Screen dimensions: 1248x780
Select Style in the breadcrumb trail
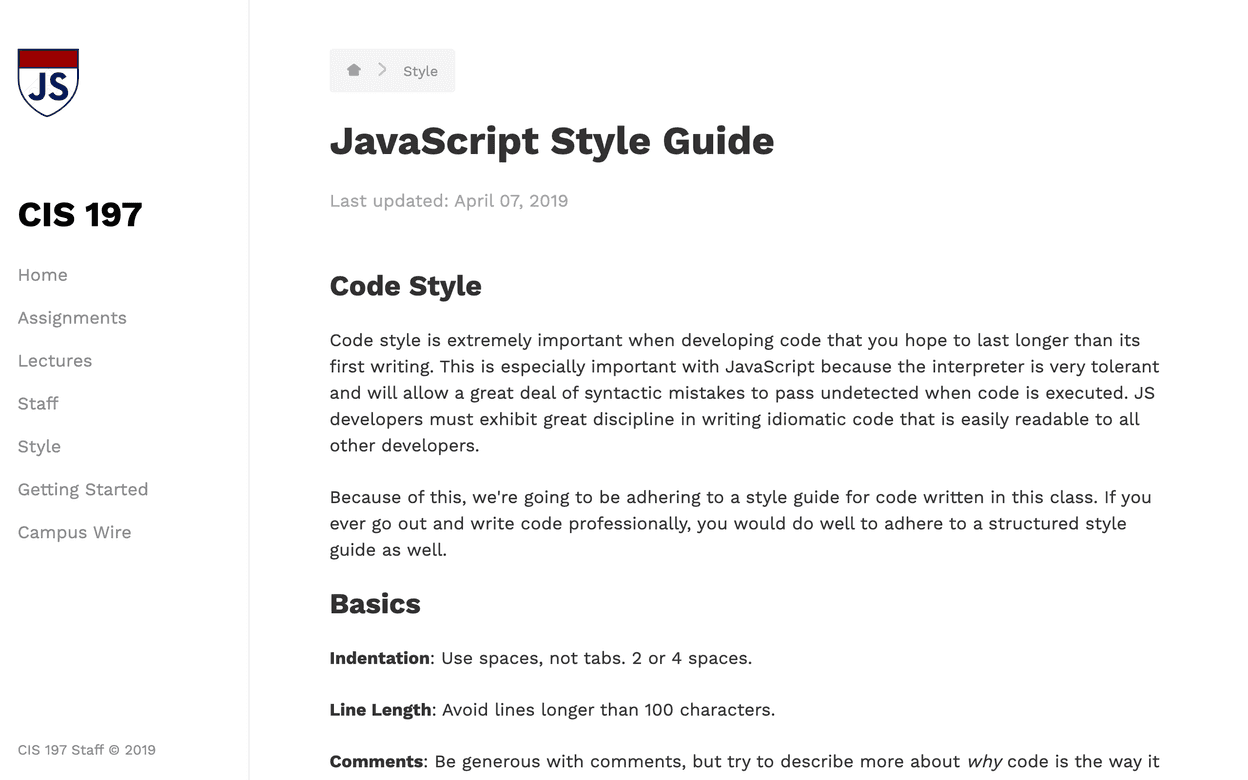coord(420,72)
